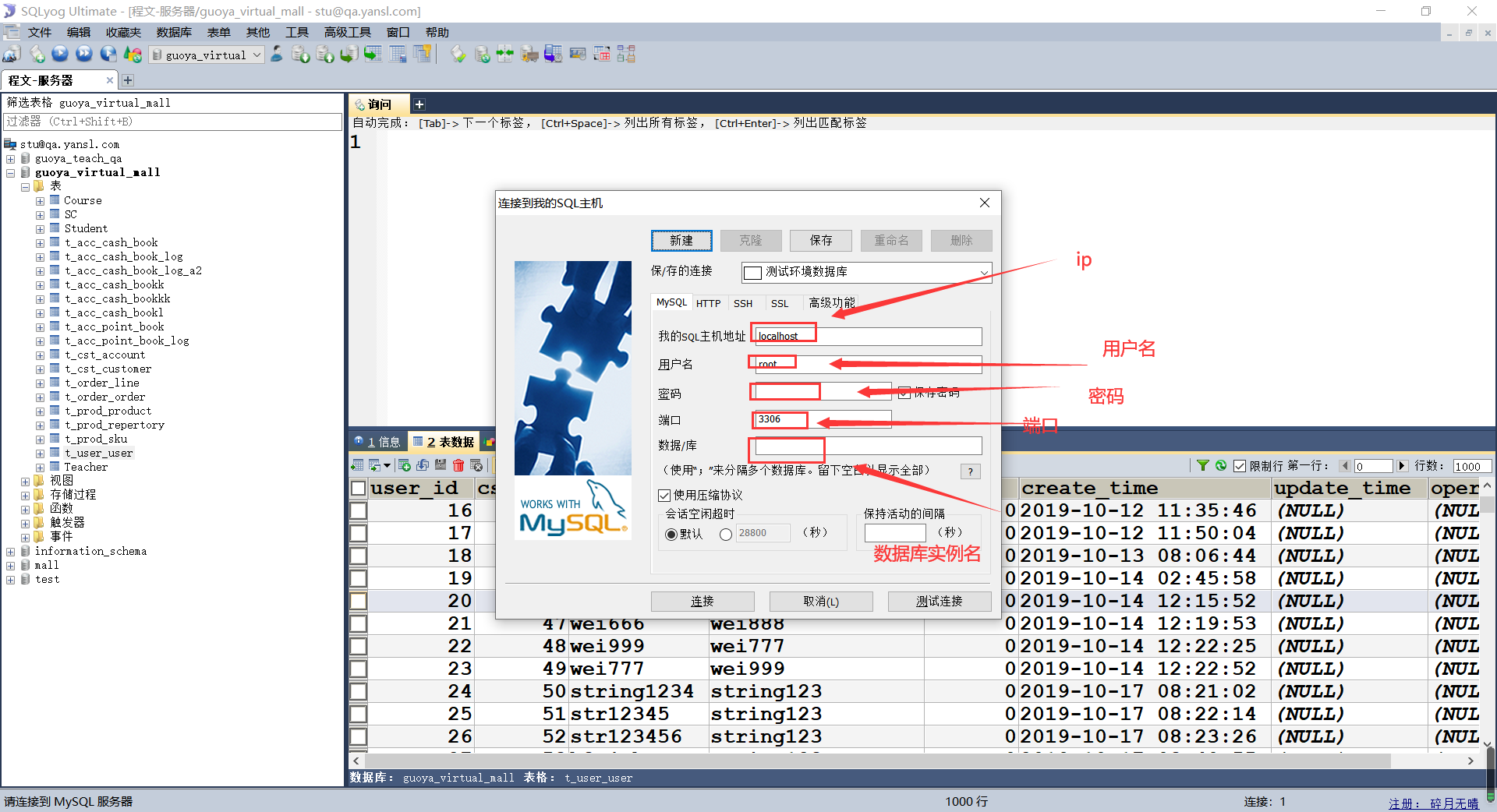Switch to the SSH tab in dialog
This screenshot has height=812, width=1497.
[x=743, y=303]
